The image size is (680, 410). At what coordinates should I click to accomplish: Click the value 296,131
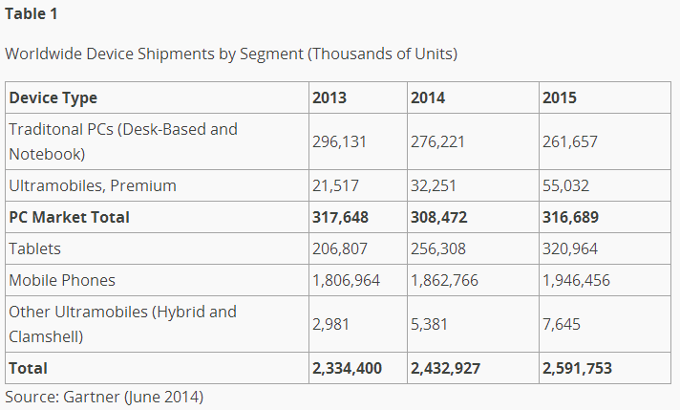click(339, 141)
